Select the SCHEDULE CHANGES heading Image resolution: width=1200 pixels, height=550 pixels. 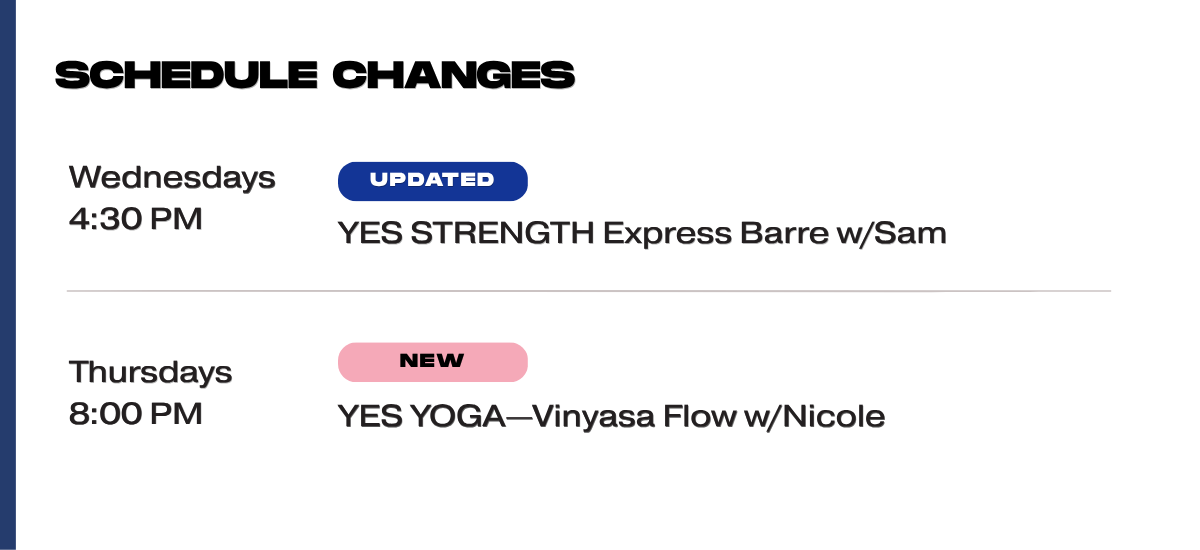(x=315, y=75)
